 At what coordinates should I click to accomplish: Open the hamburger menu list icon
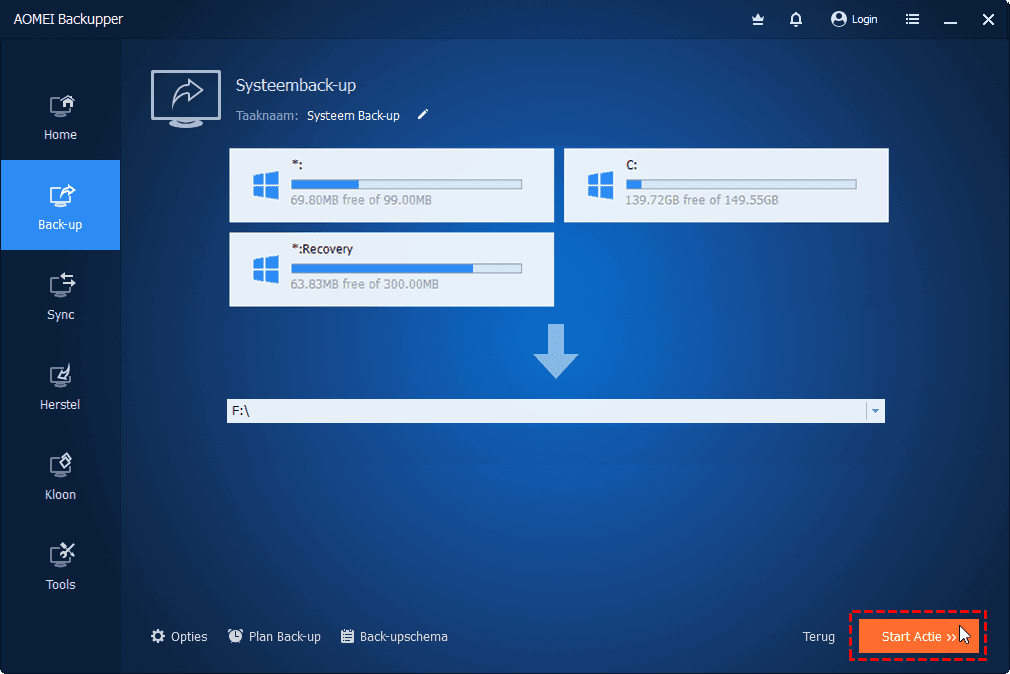(x=912, y=19)
